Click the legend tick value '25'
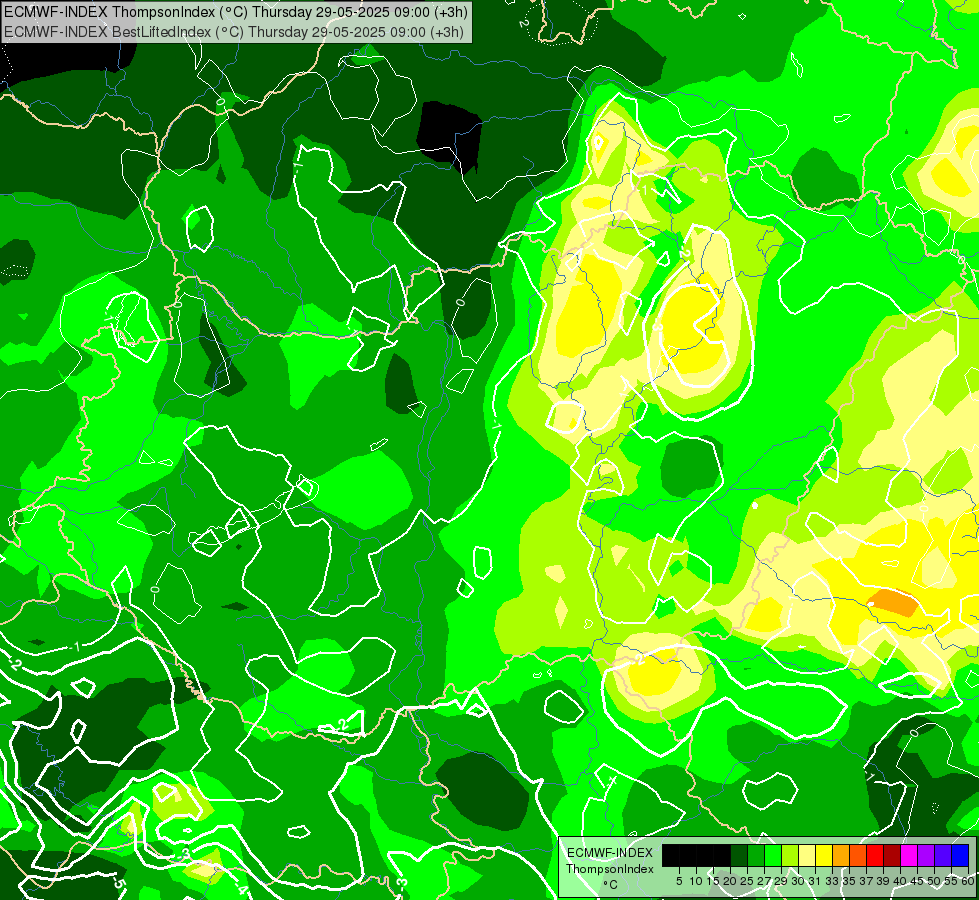979x900 pixels. tap(747, 881)
